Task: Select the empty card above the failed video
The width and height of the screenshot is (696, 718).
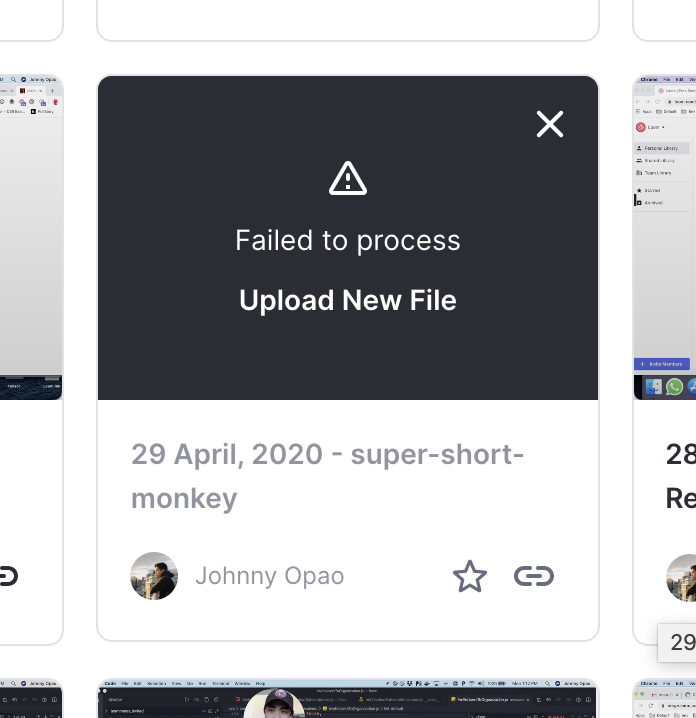Action: [x=348, y=21]
